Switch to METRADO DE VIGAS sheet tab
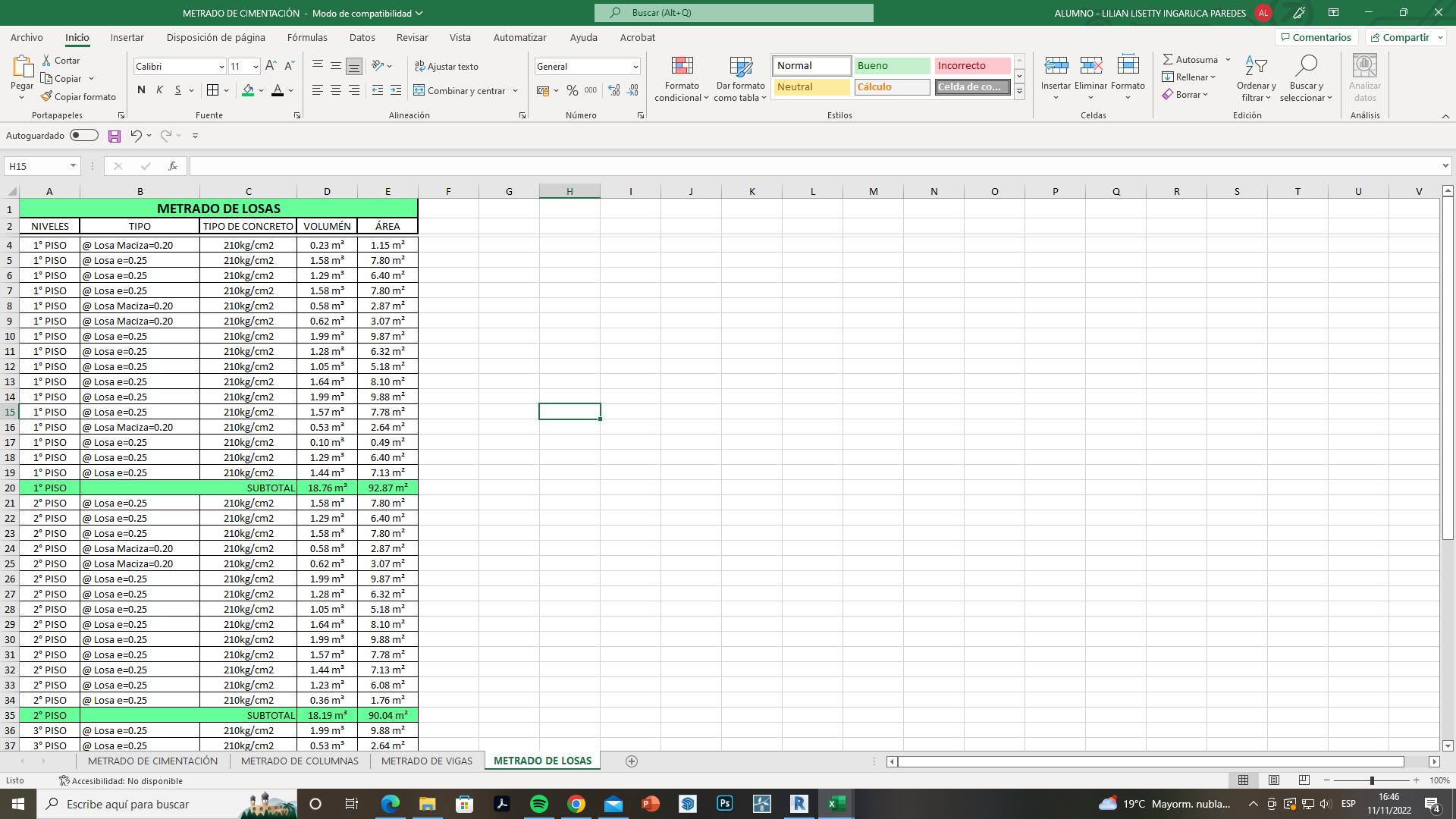Viewport: 1456px width, 819px height. (426, 761)
